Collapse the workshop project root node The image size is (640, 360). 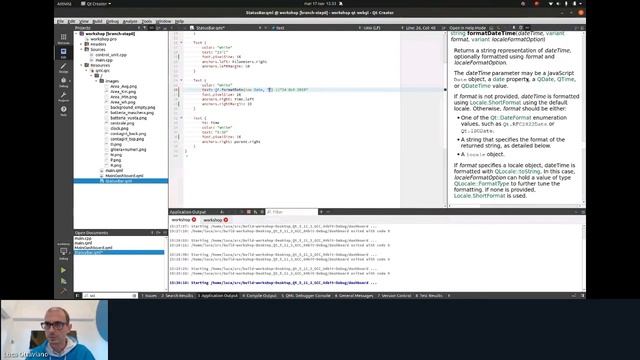(x=76, y=34)
